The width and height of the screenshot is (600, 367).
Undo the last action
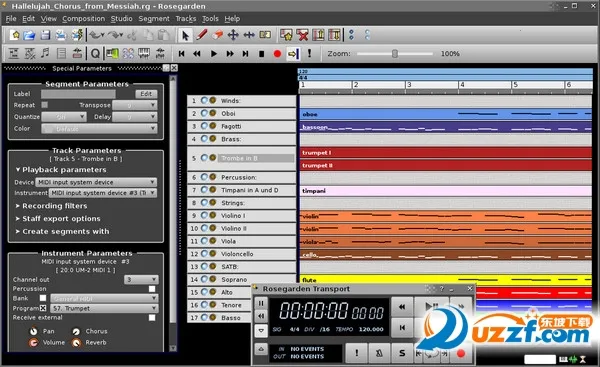pos(96,35)
